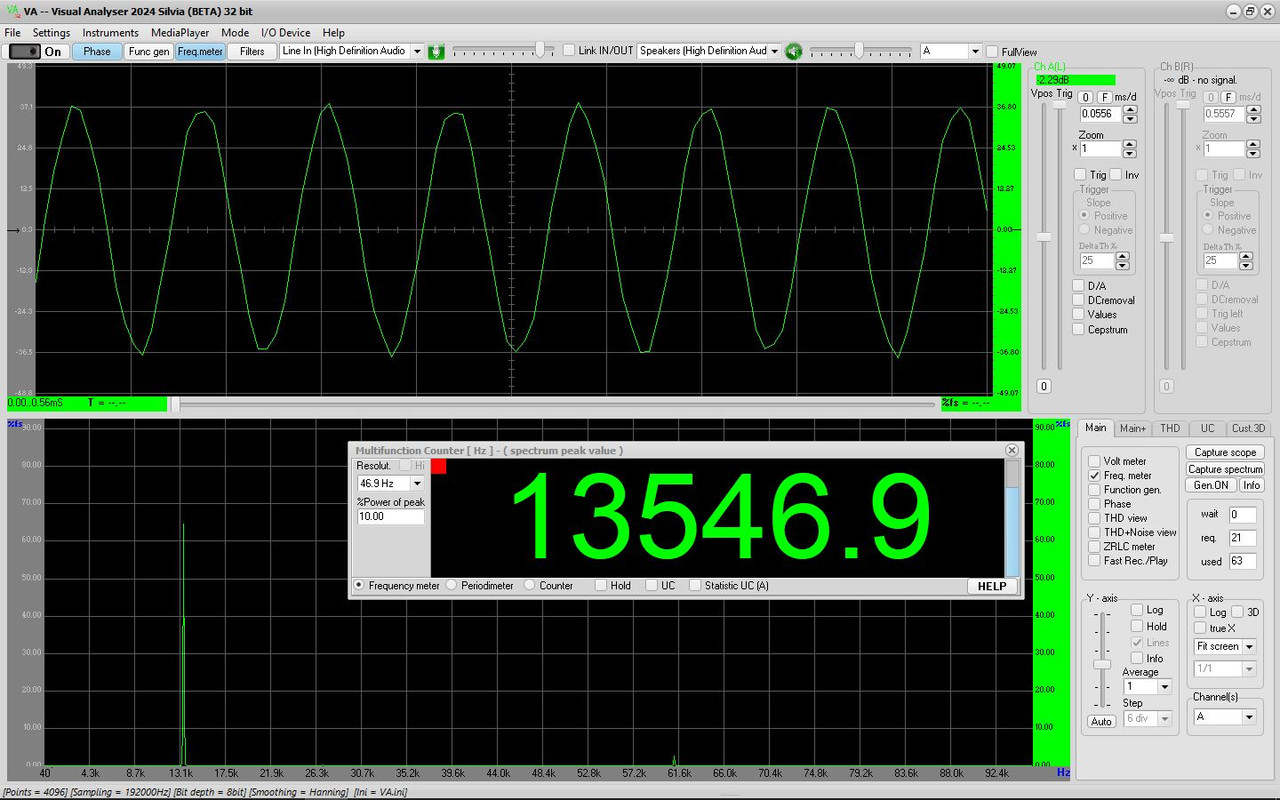
Task: Click the Capture spectrum button
Action: pos(1225,469)
